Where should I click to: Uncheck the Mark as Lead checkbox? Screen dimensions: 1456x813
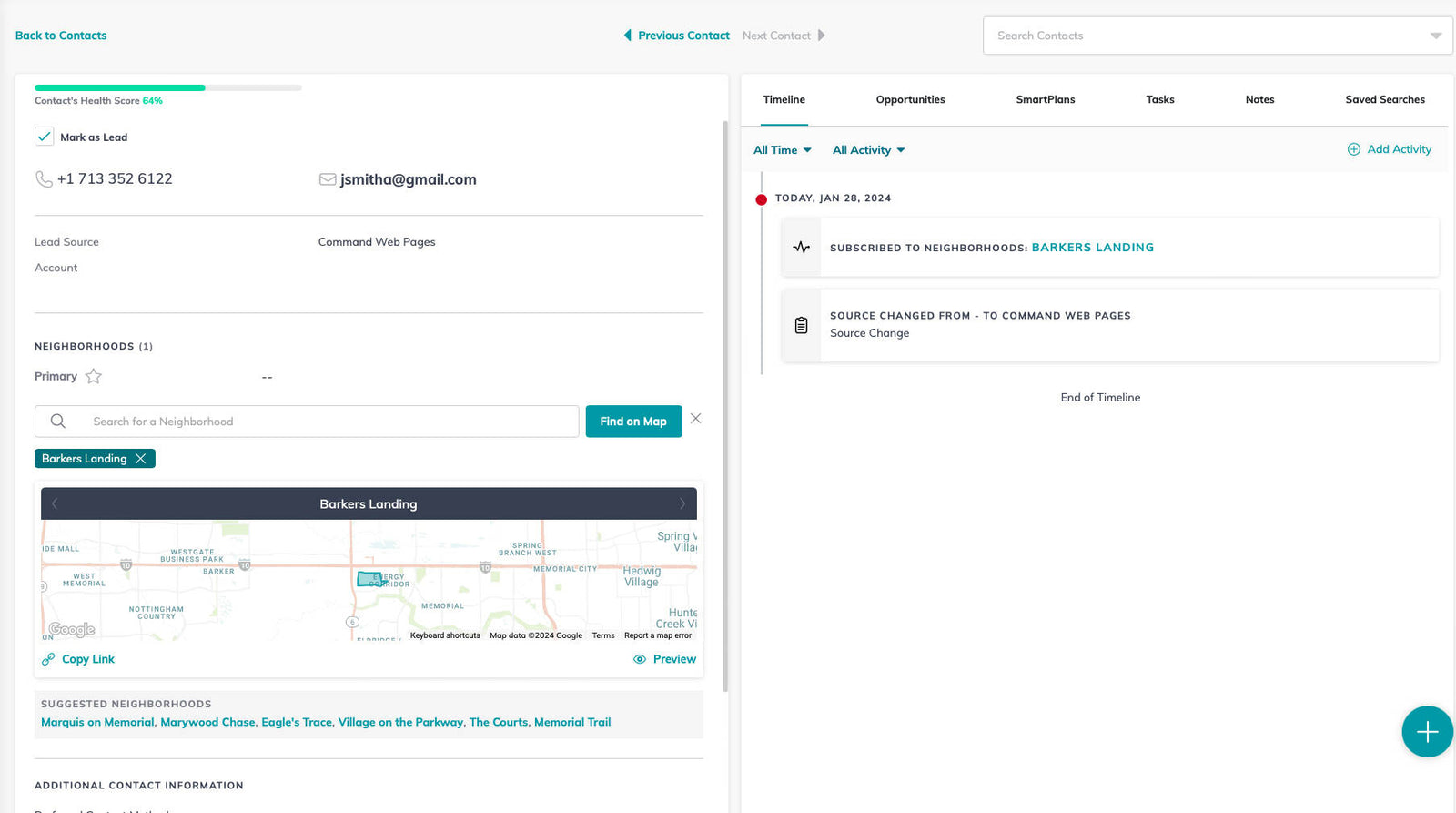44,137
